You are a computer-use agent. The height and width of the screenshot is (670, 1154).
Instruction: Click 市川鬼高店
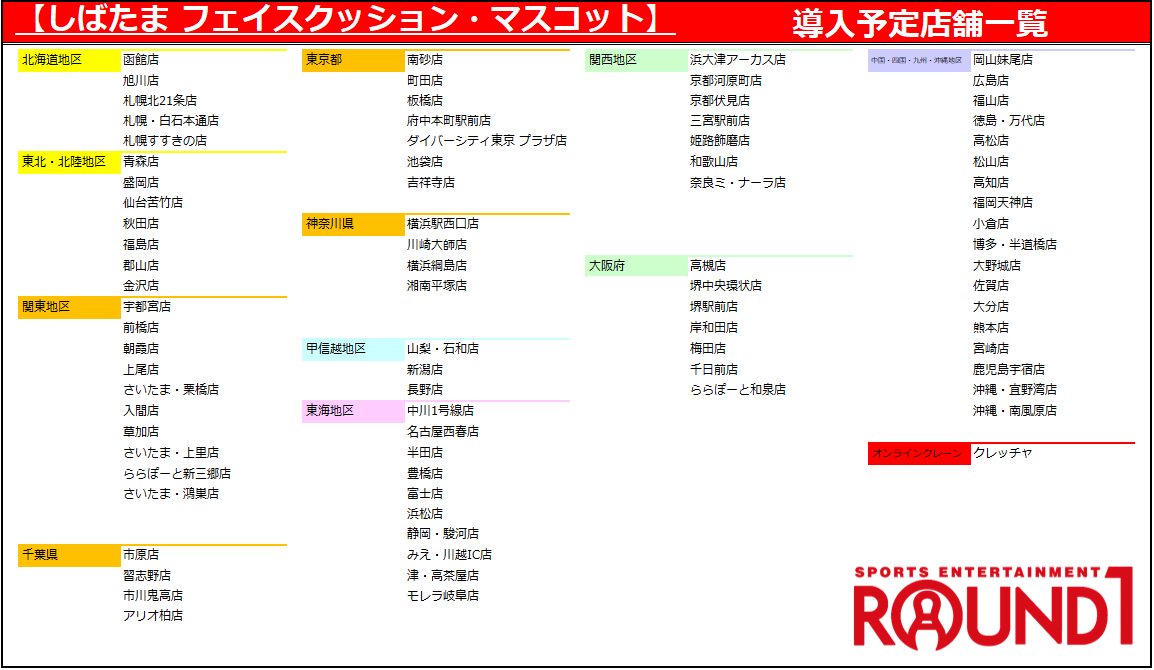(153, 595)
